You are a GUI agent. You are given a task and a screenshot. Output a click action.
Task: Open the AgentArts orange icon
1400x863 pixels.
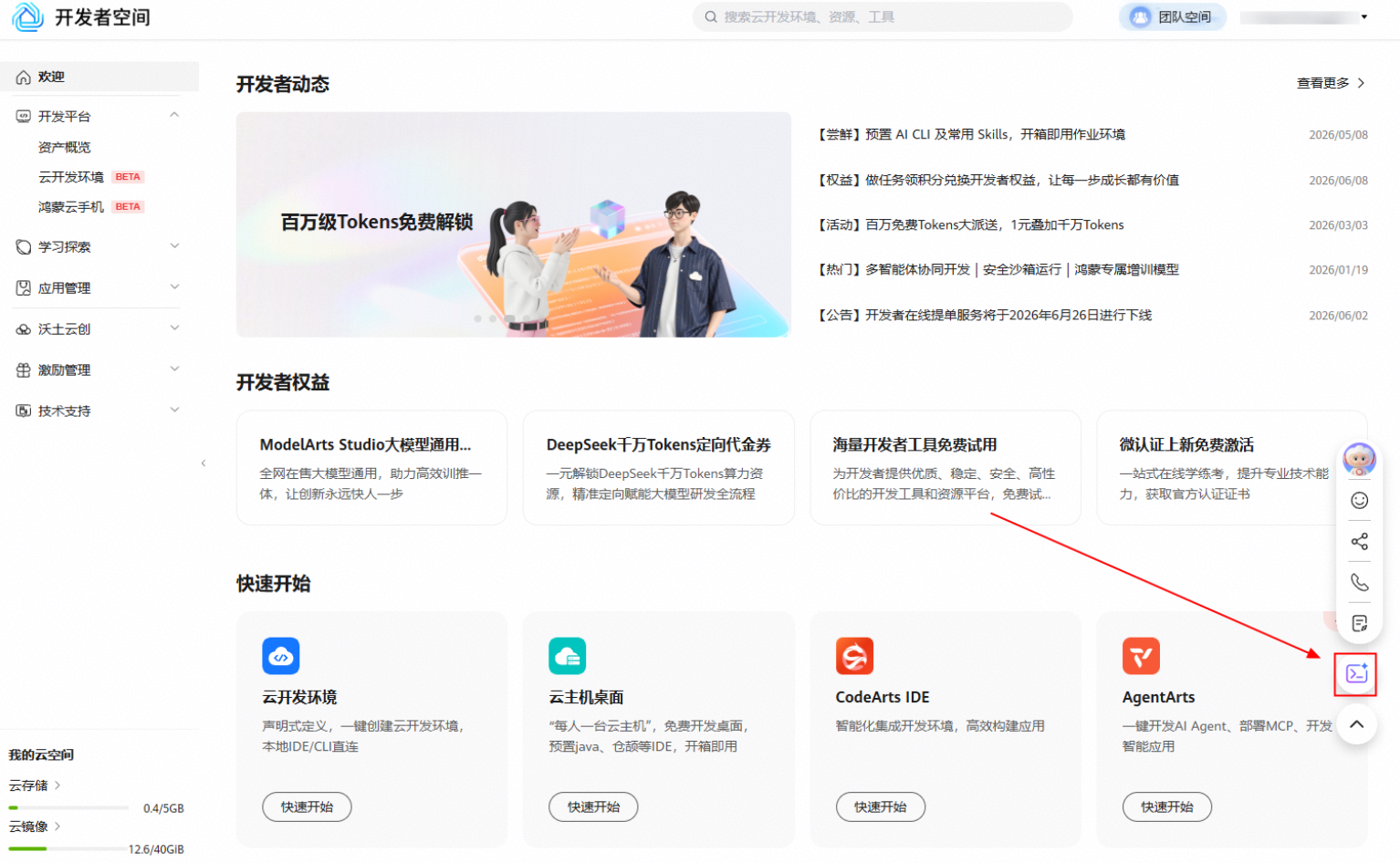click(1142, 656)
